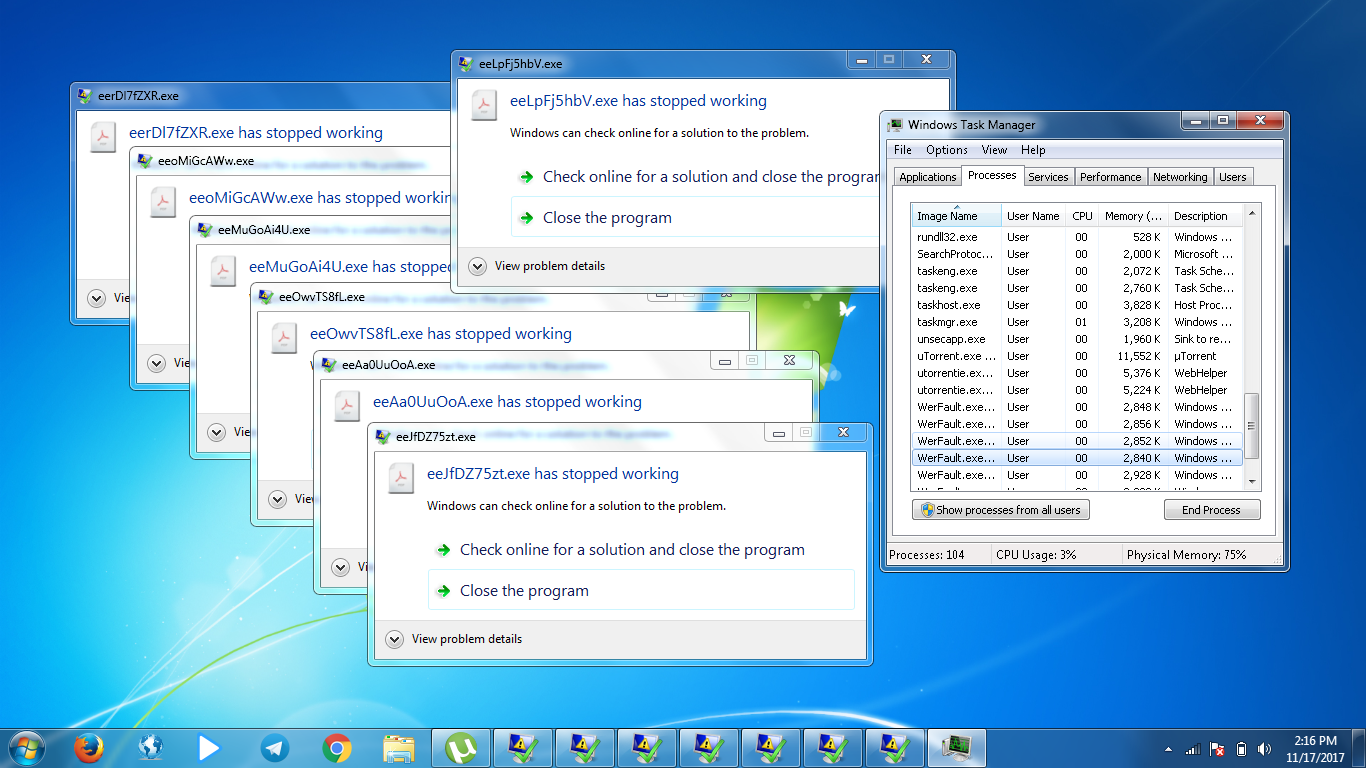Viewport: 1368px width, 768px height.
Task: Open the Windows Start menu orb
Action: 26,748
